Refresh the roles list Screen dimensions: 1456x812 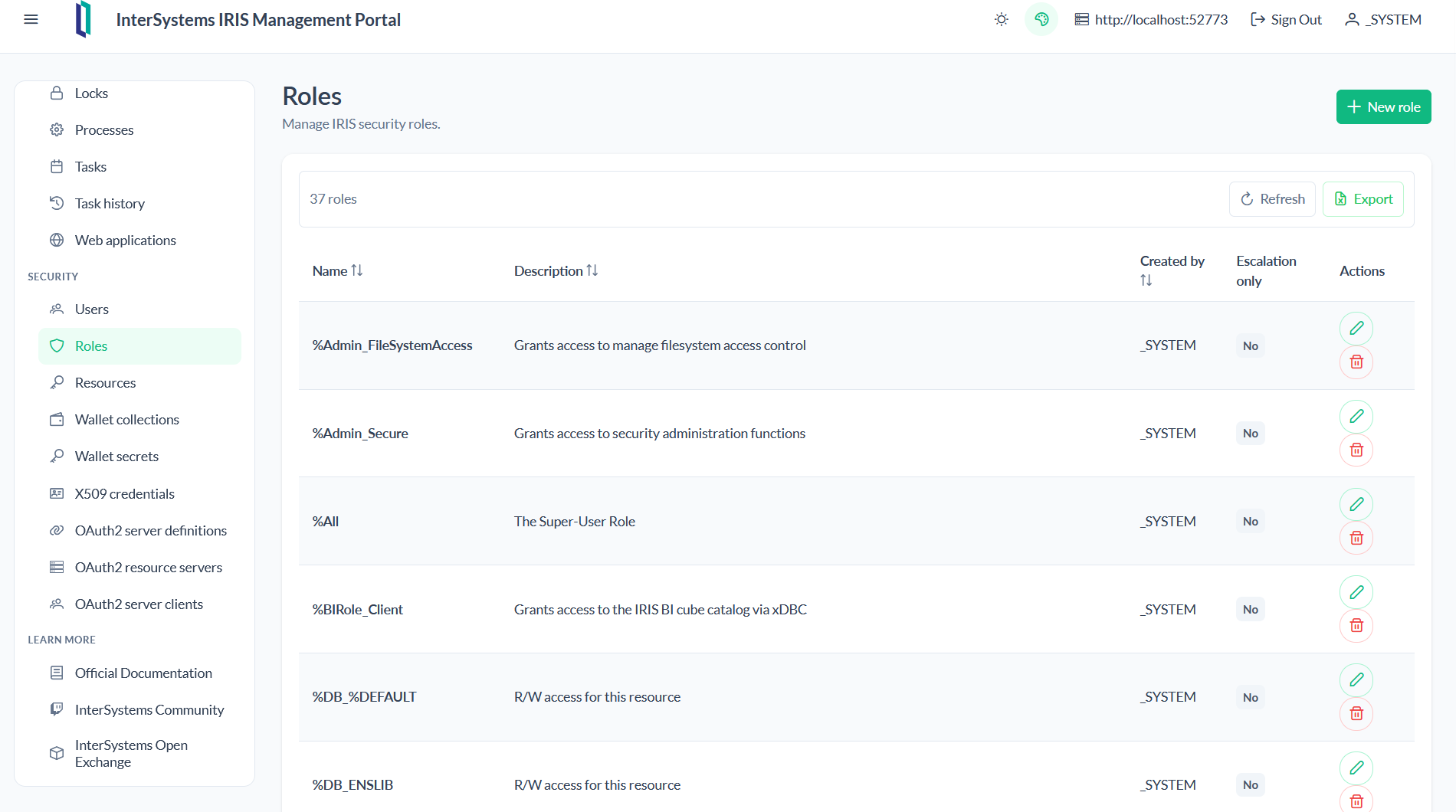click(x=1272, y=199)
